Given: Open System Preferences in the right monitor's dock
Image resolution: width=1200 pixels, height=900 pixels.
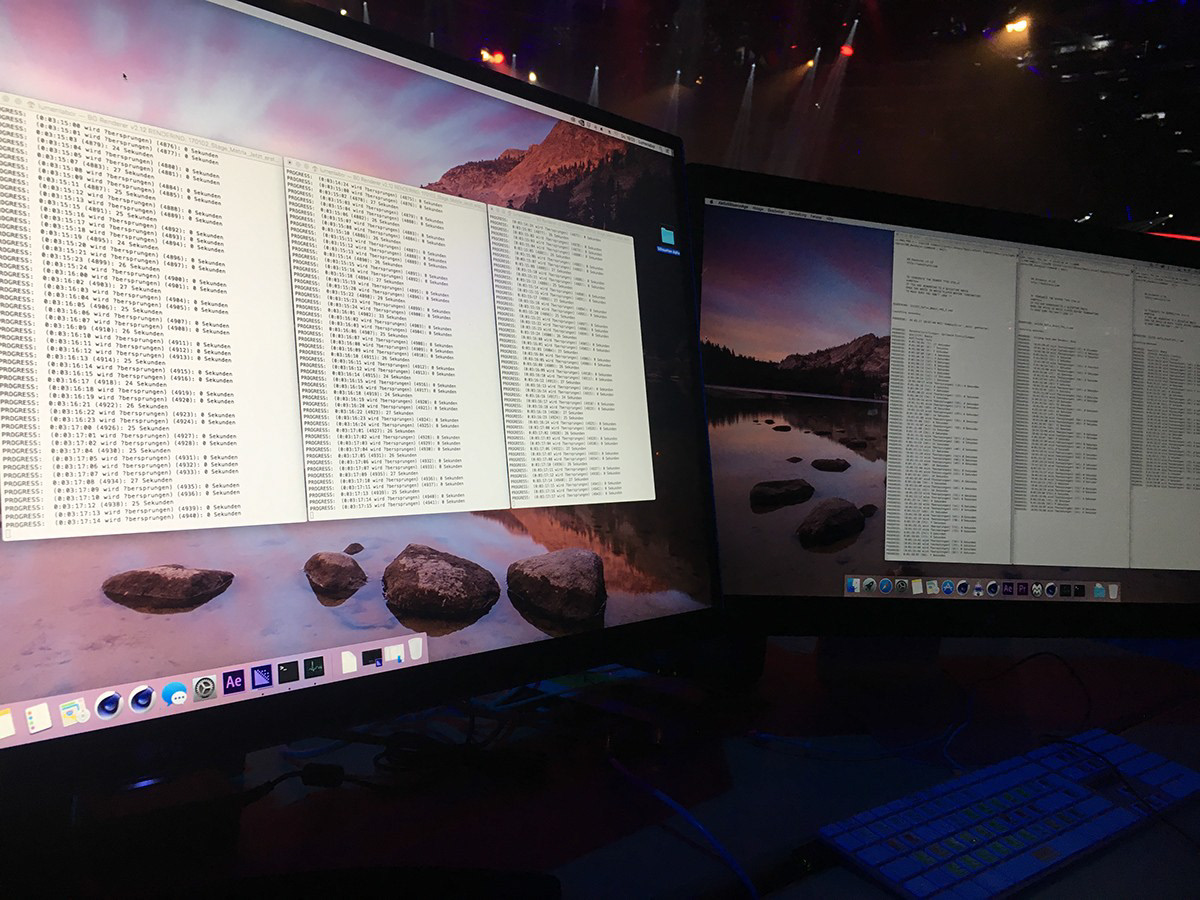Looking at the screenshot, I should [x=901, y=586].
